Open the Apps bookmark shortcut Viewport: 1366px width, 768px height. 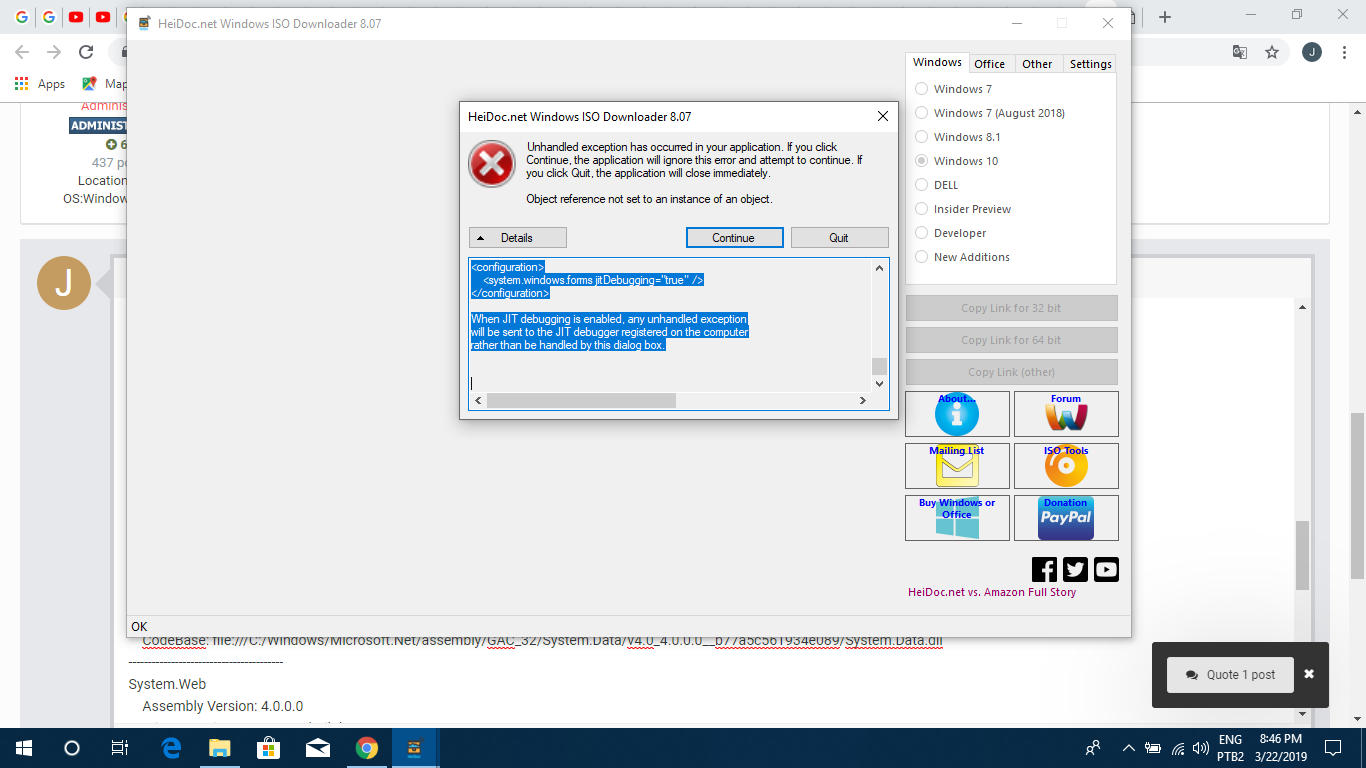point(40,84)
